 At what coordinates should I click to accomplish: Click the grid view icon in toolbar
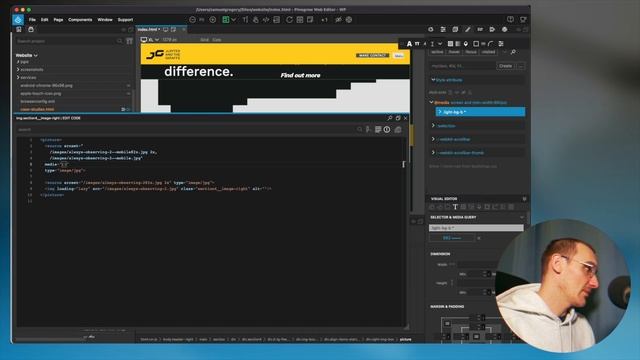click(300, 20)
